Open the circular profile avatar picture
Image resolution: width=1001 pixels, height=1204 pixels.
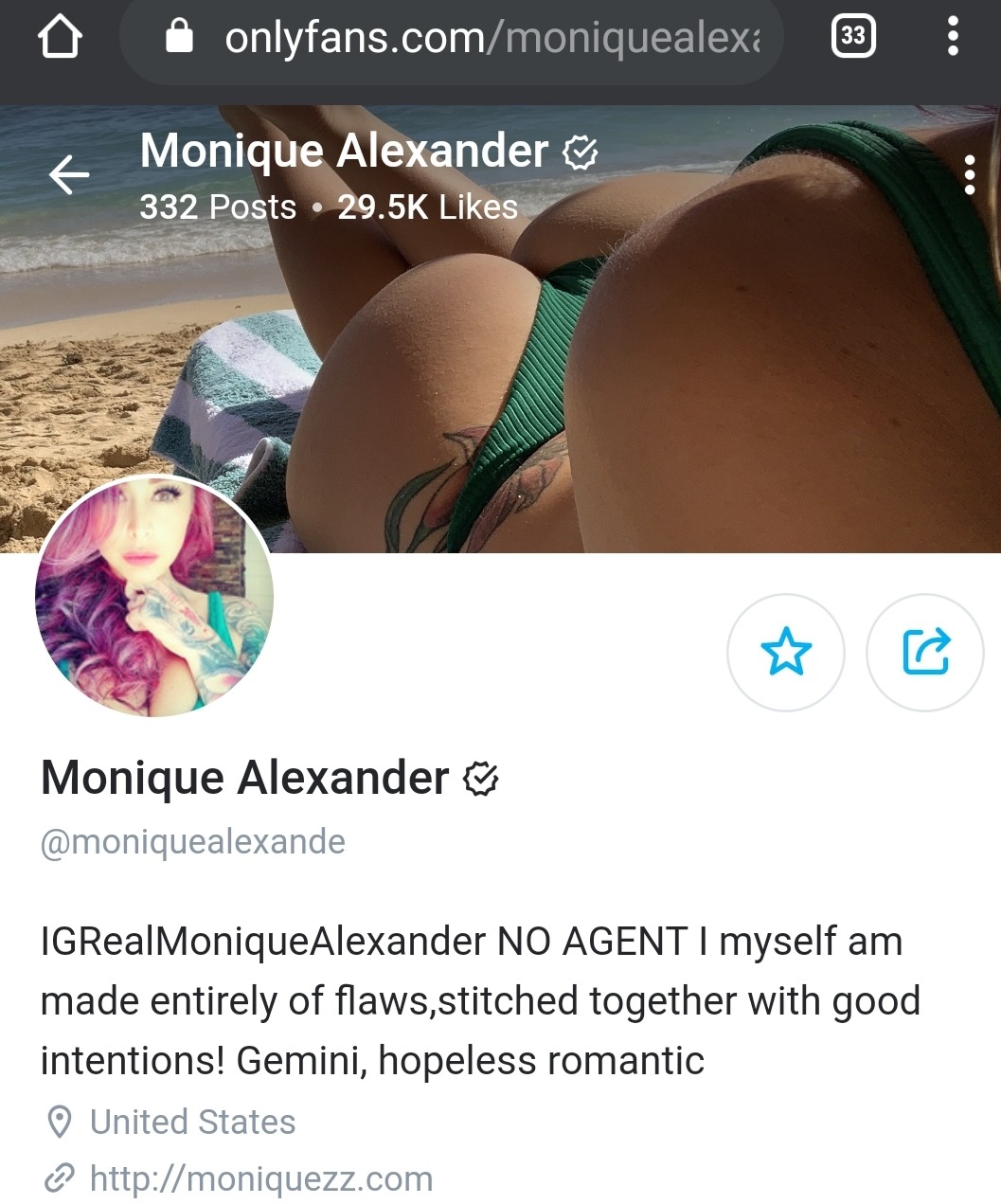(154, 597)
